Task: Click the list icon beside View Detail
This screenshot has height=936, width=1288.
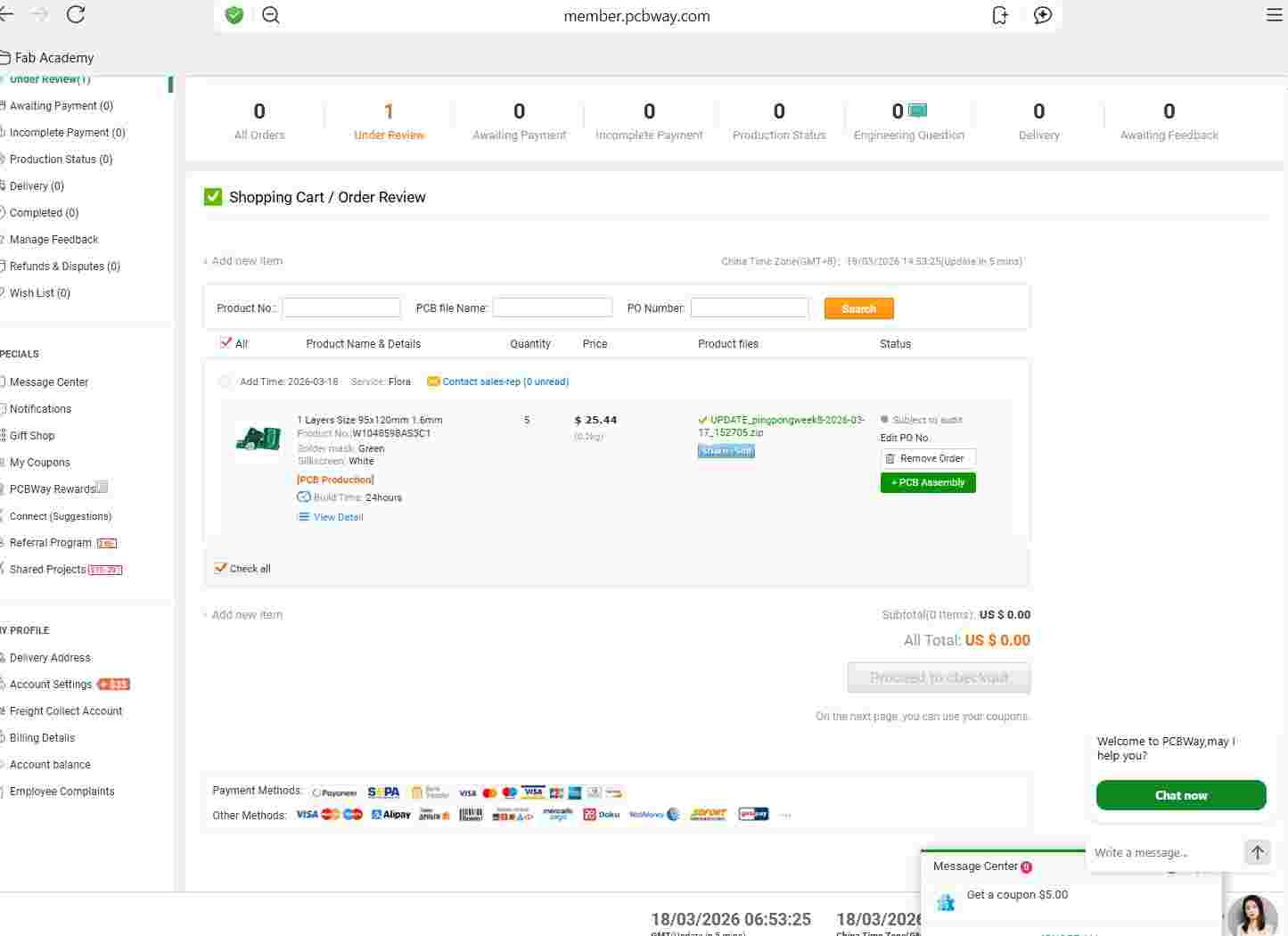Action: click(x=303, y=517)
